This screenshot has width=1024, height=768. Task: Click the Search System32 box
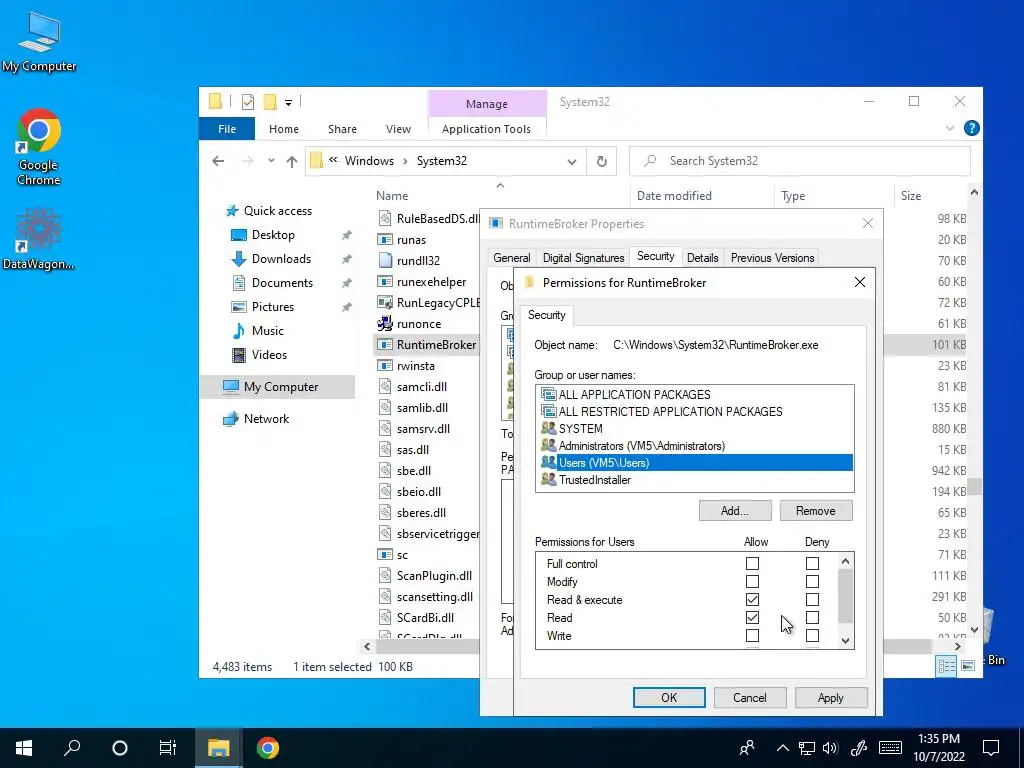tap(799, 161)
